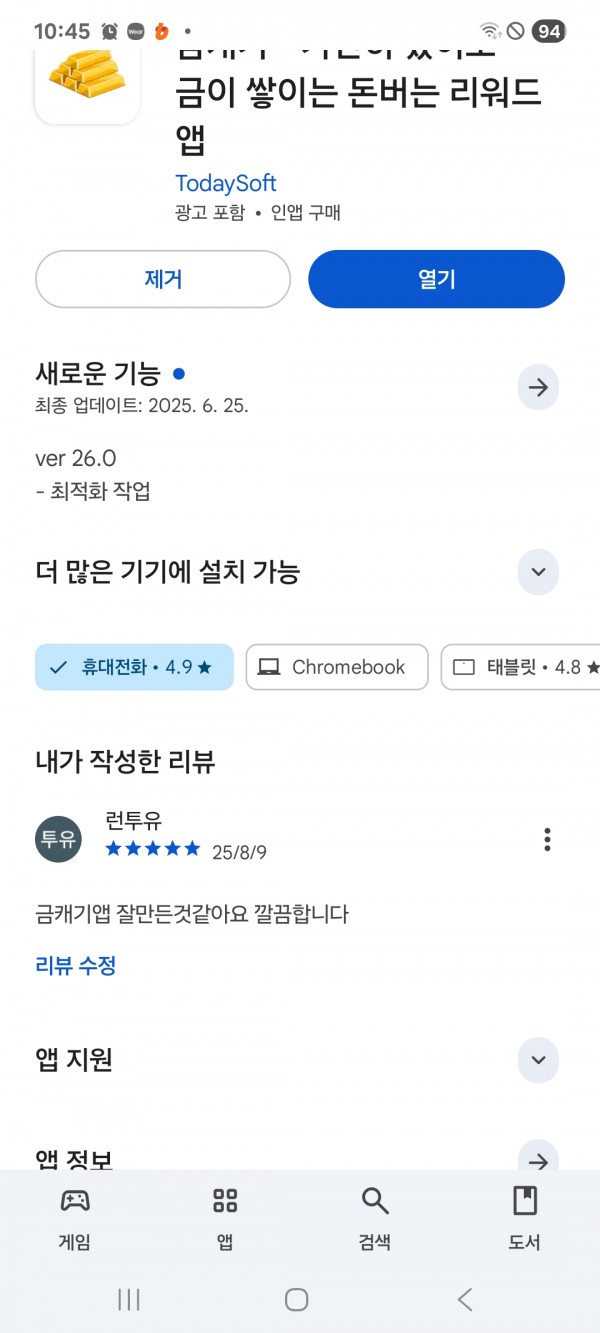Switch to the 게임 games tab

[75, 1219]
